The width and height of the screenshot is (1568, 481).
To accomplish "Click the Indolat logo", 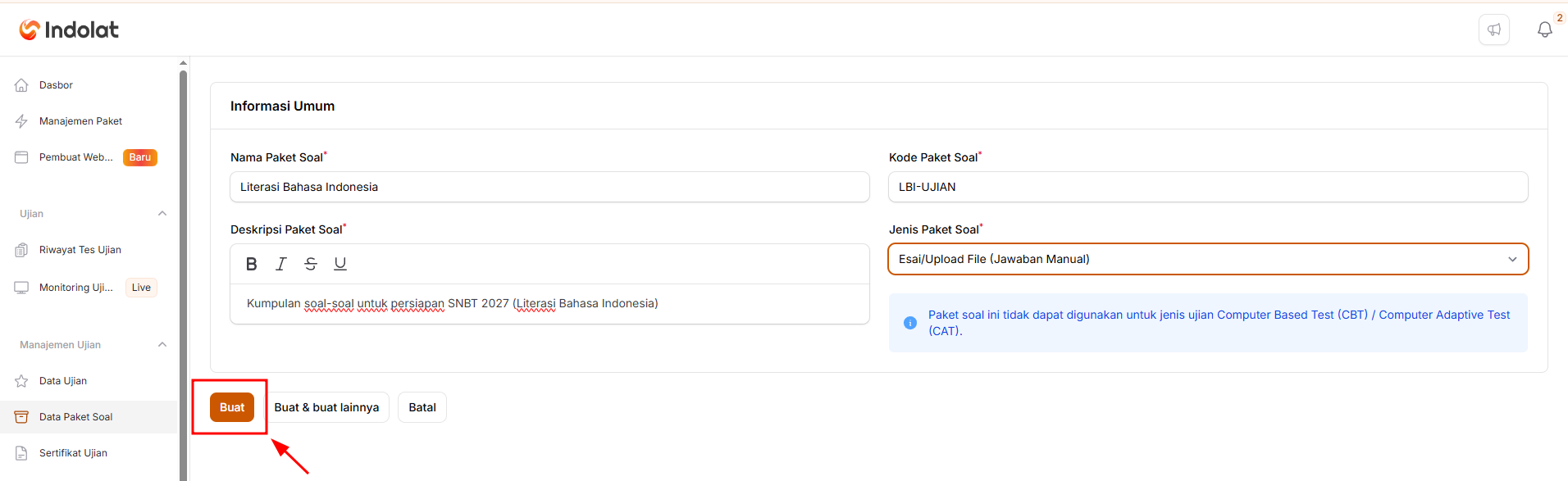I will tap(69, 29).
